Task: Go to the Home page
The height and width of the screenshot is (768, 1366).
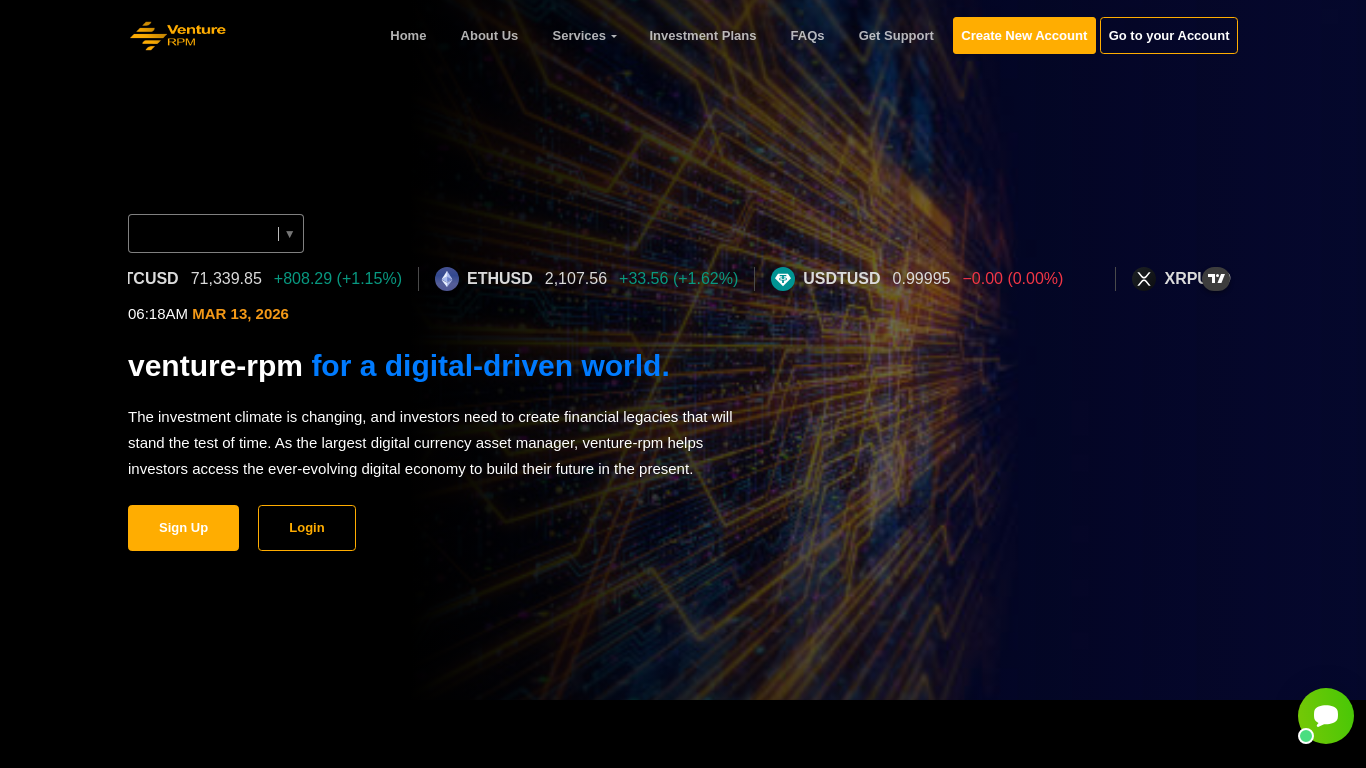Action: (408, 35)
